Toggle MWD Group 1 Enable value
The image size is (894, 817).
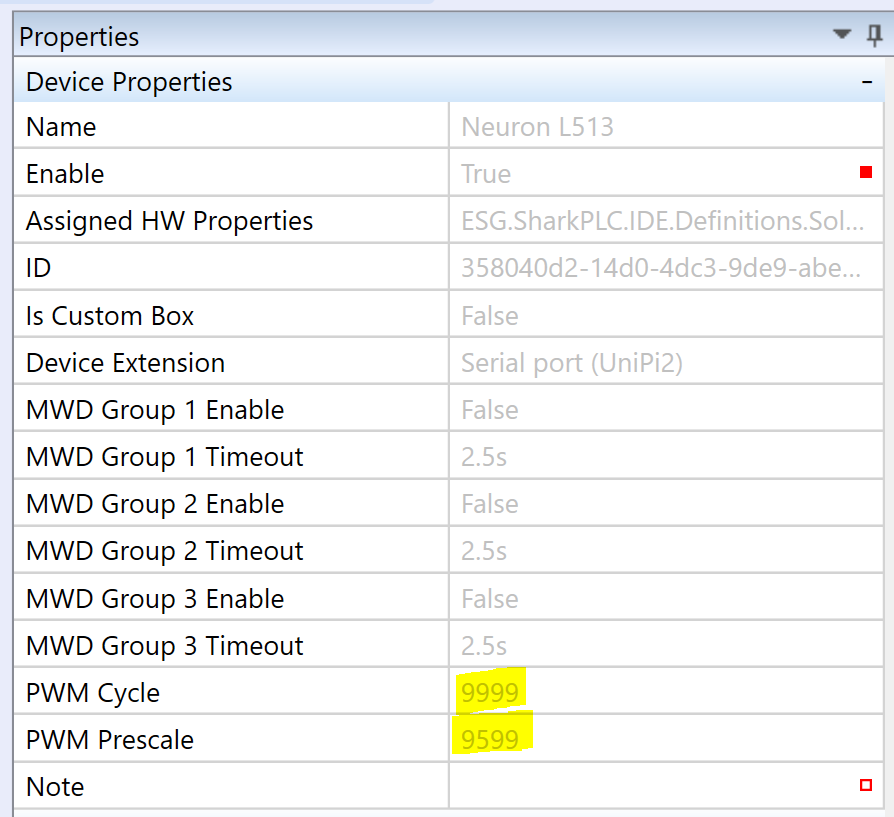[490, 410]
